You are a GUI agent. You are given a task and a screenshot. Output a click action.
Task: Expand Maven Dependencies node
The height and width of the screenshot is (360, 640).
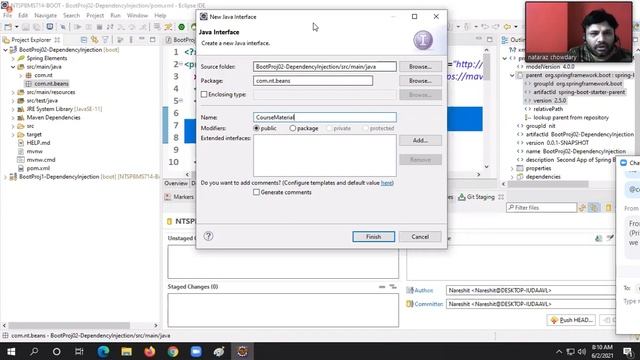[13, 118]
